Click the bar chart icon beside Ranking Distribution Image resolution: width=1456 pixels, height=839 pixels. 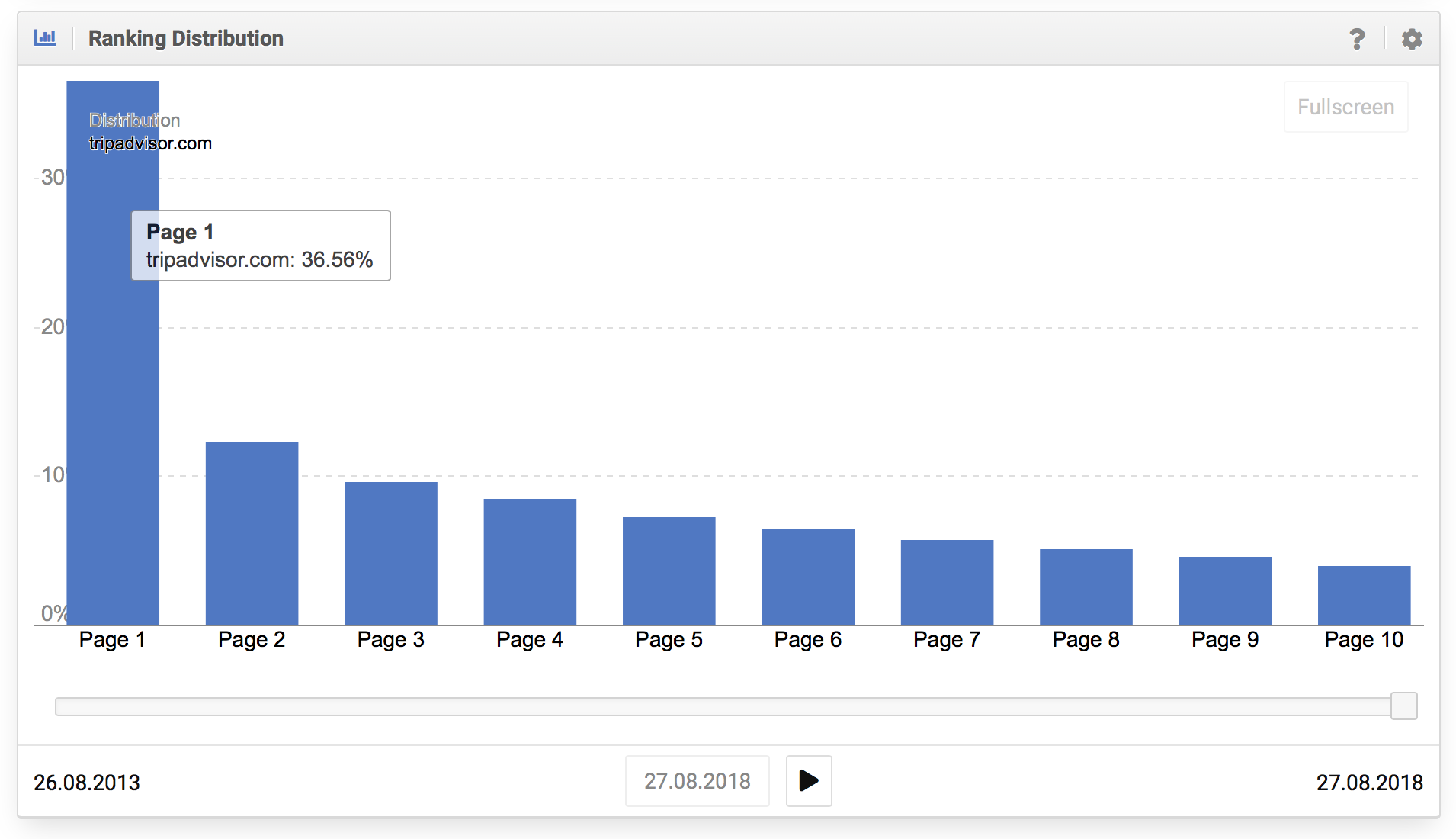[x=45, y=37]
